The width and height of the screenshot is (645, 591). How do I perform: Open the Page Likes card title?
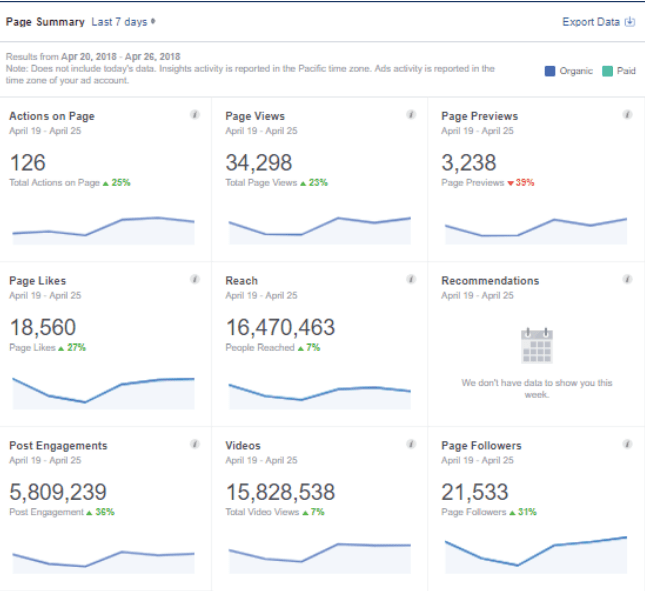(x=38, y=281)
